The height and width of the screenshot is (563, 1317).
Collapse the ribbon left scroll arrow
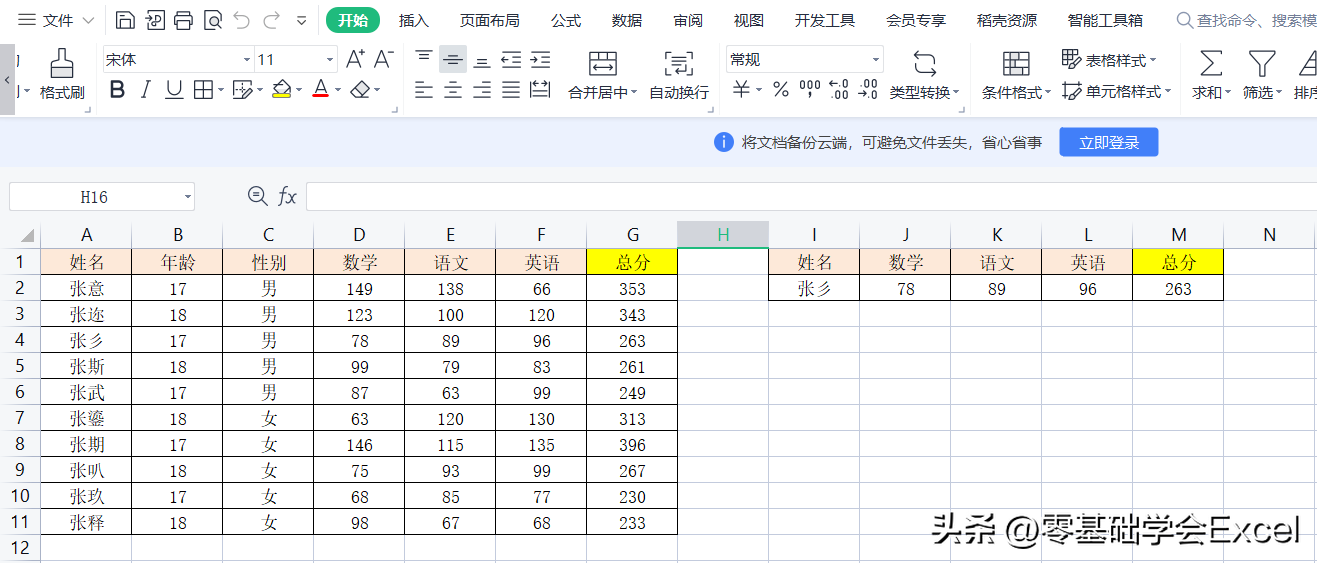click(x=7, y=80)
